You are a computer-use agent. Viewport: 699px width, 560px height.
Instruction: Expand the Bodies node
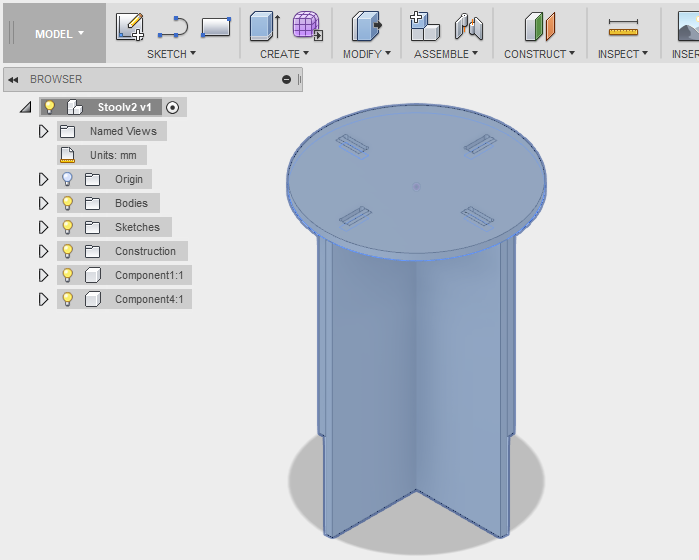click(43, 203)
